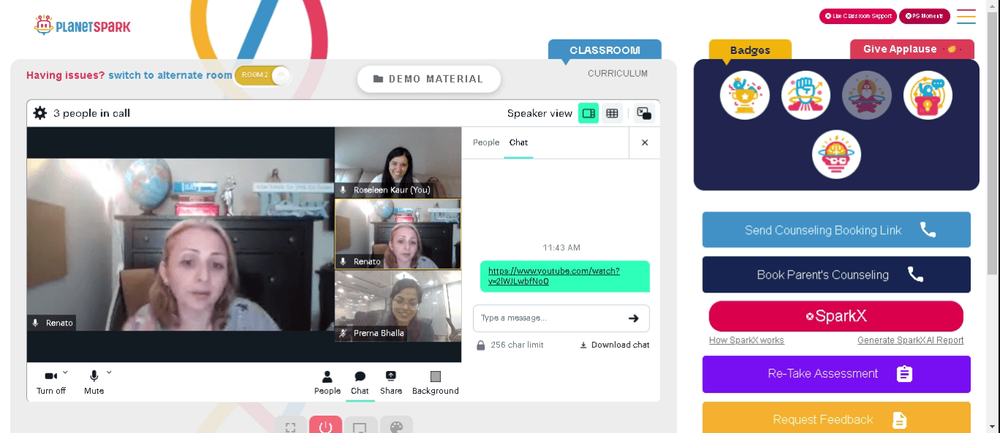1000x433 pixels.
Task: Click "3 people in call" text
Action: (92, 114)
